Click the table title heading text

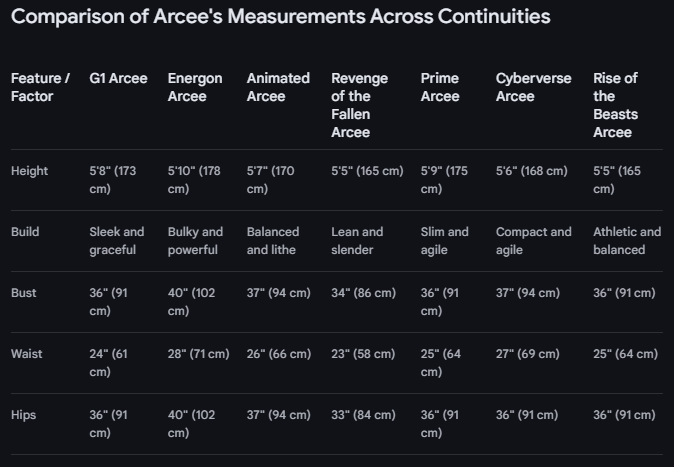[x=281, y=17]
